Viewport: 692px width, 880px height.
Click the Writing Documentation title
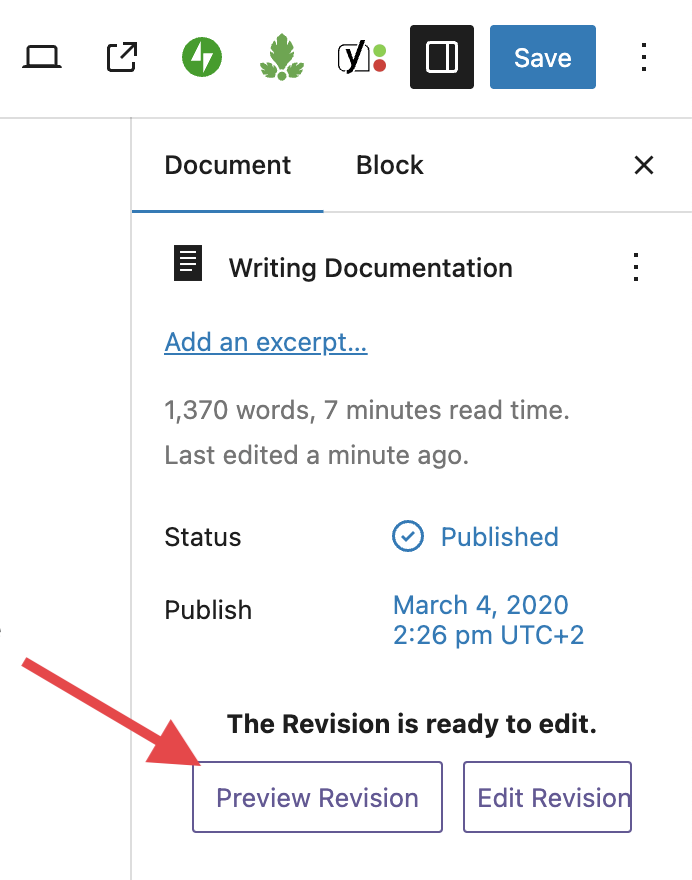tap(370, 268)
